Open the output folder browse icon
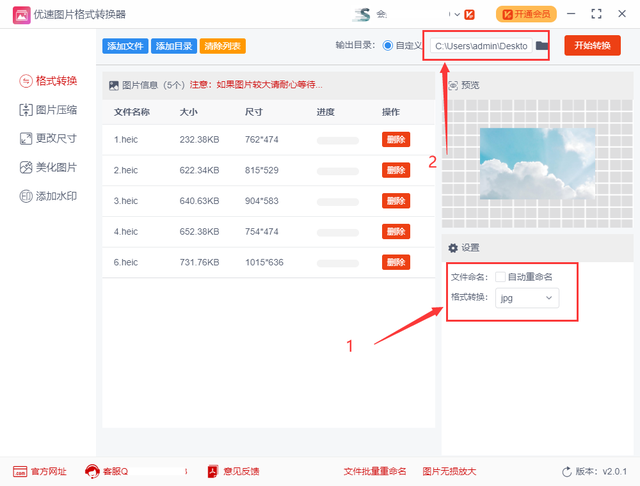 click(542, 45)
